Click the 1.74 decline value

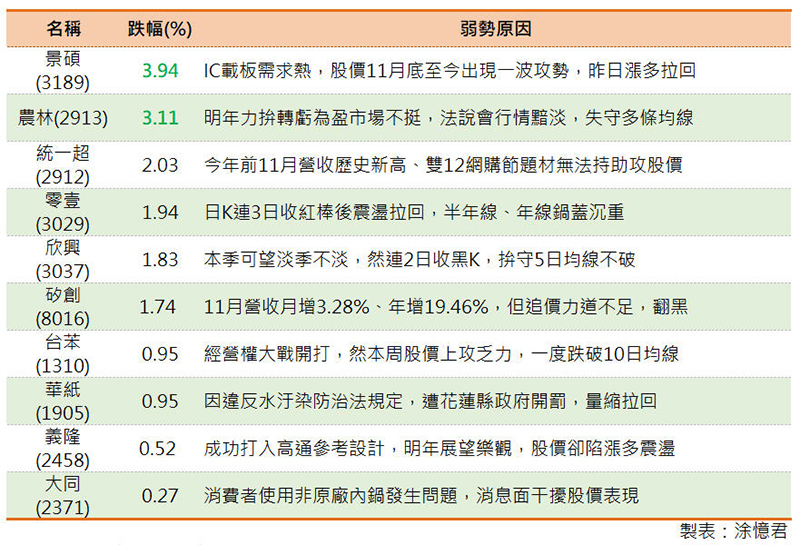tap(158, 307)
